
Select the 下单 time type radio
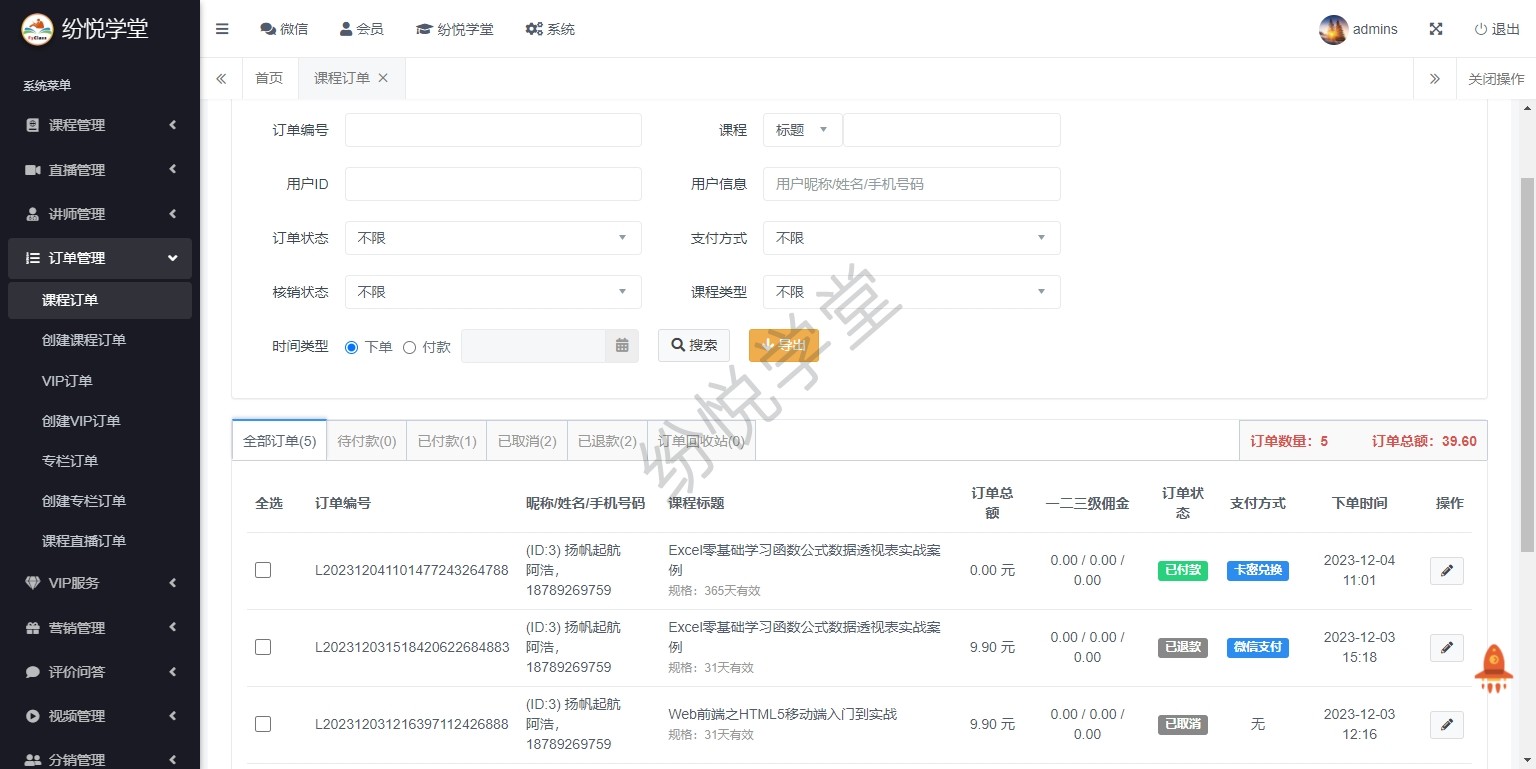click(x=351, y=347)
